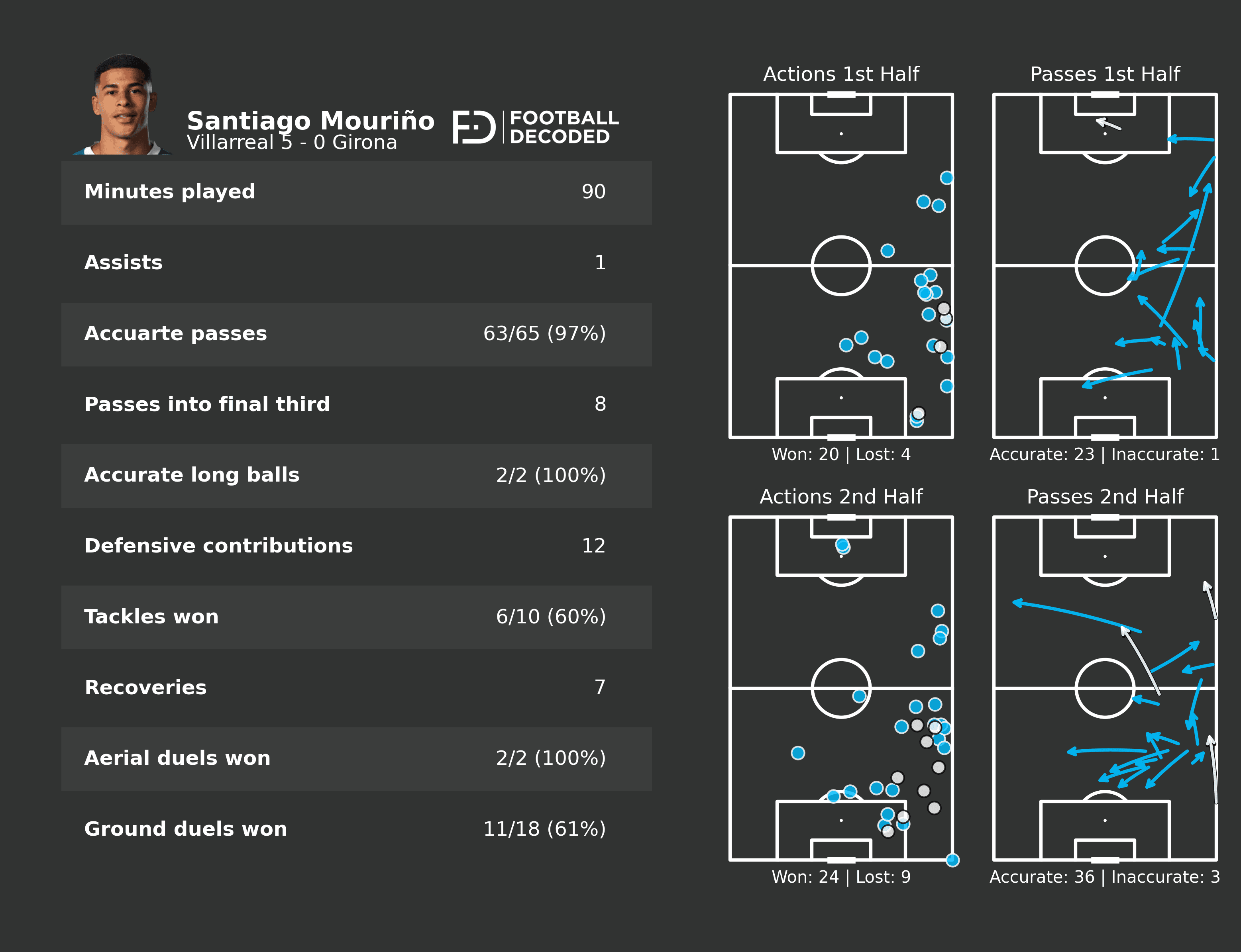Click the Assists stat row
The width and height of the screenshot is (1241, 952).
tap(356, 263)
